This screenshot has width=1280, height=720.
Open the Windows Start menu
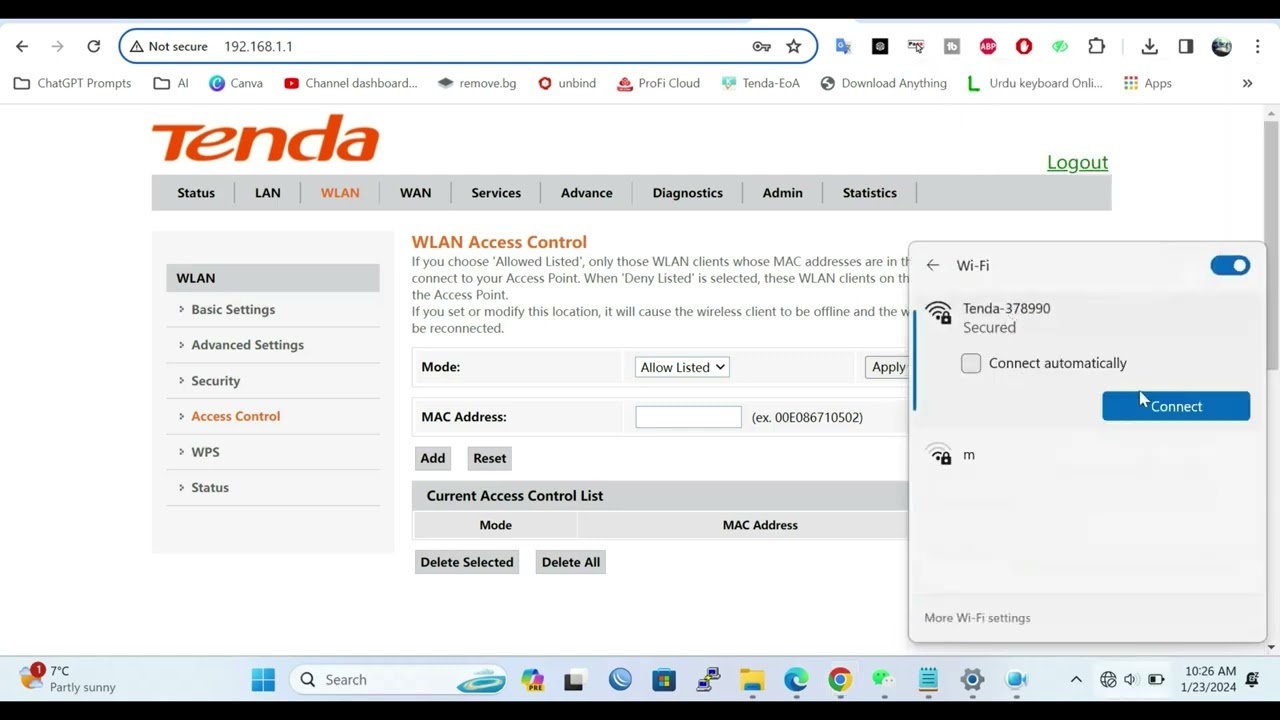[263, 680]
